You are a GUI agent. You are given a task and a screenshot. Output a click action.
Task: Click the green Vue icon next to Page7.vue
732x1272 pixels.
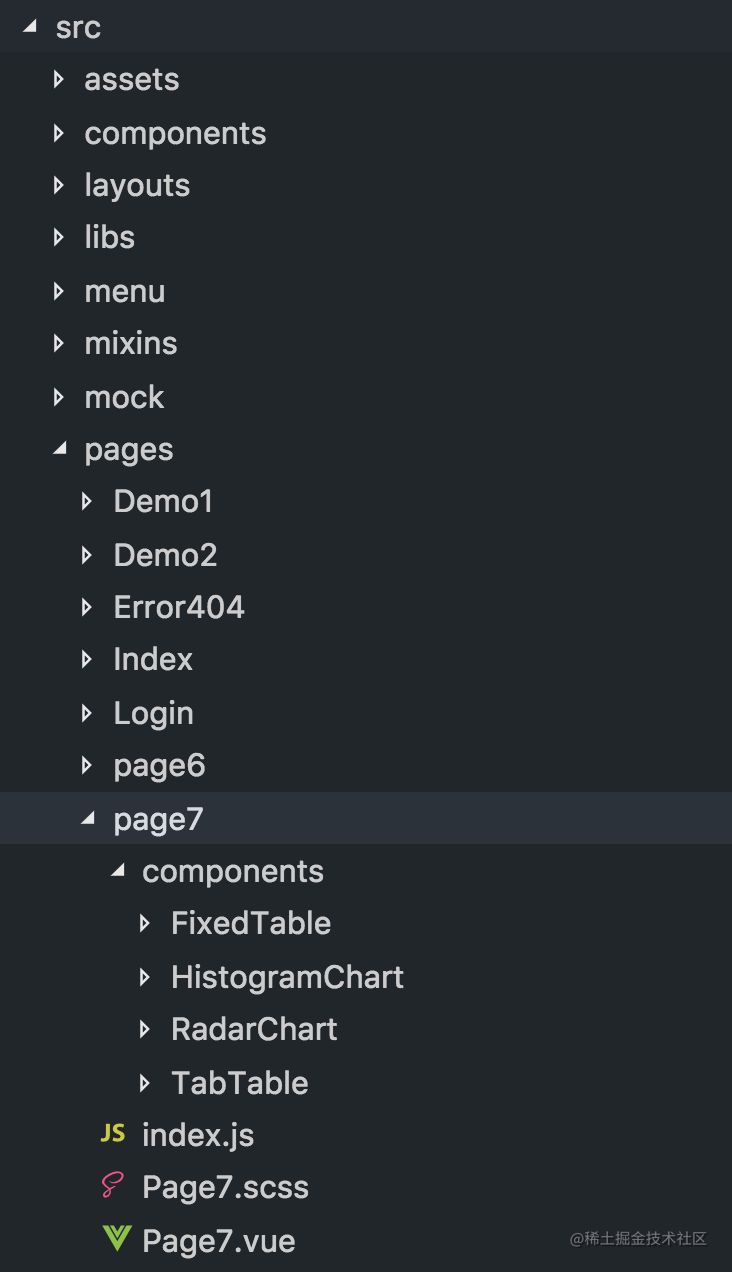(116, 1239)
